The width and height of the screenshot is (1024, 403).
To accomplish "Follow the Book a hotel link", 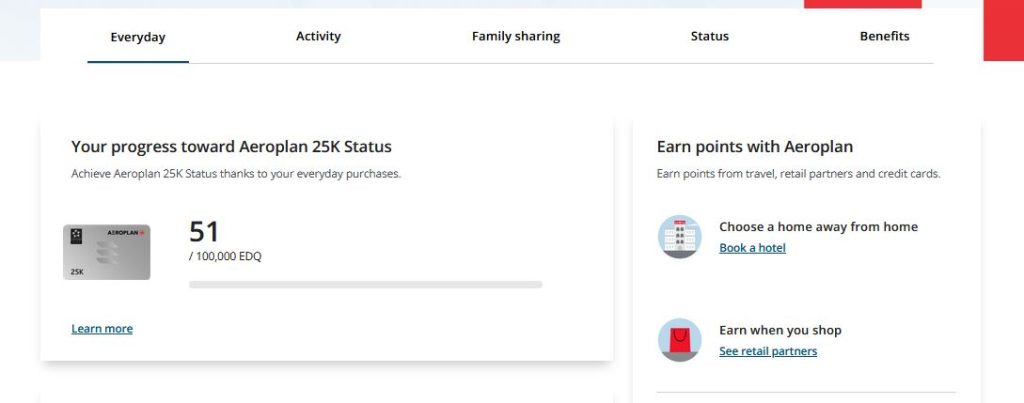I will coord(752,248).
